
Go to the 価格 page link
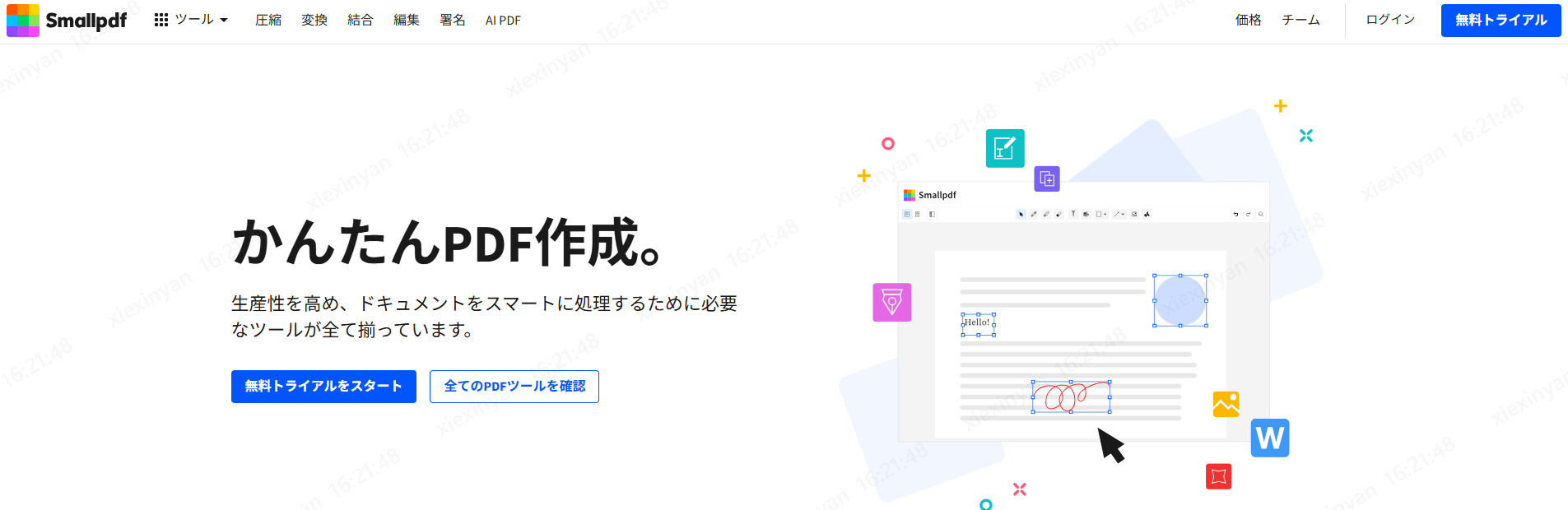click(1249, 20)
